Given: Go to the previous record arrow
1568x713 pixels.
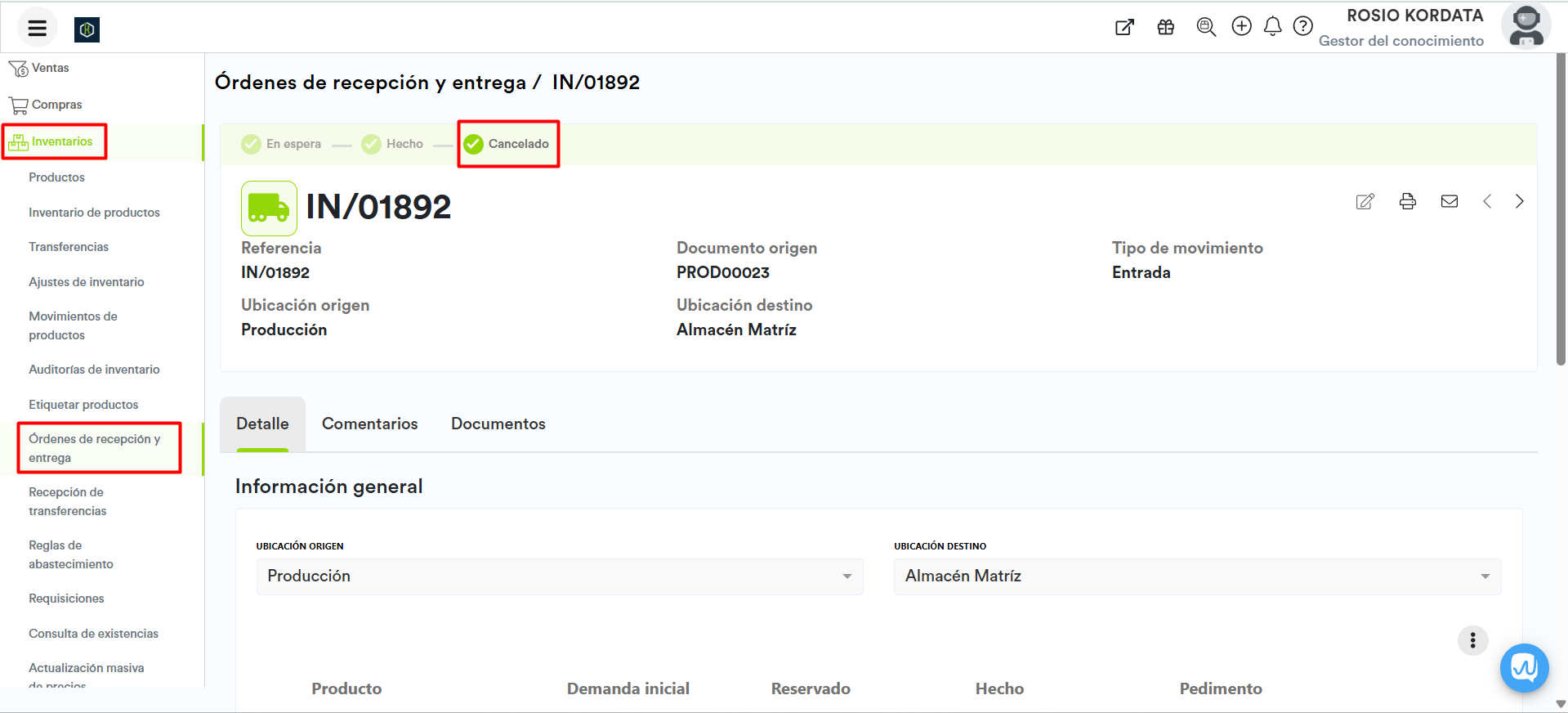Looking at the screenshot, I should [1487, 201].
